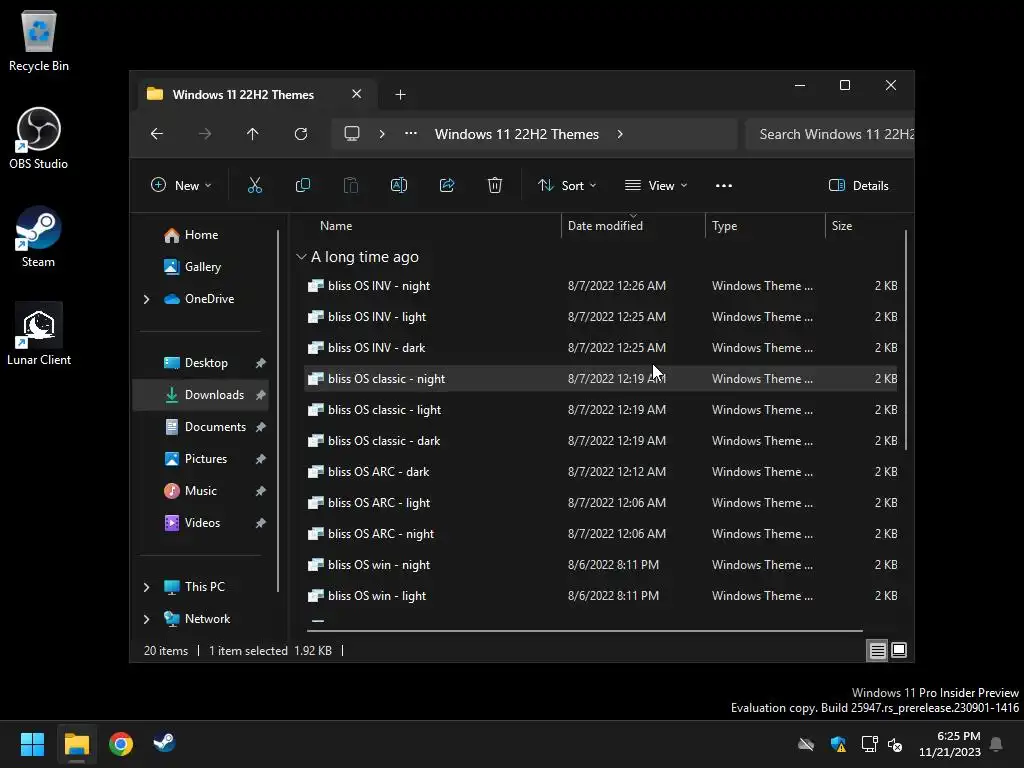1024x768 pixels.
Task: Open the See more ellipsis in toolbar
Action: pyautogui.click(x=724, y=185)
